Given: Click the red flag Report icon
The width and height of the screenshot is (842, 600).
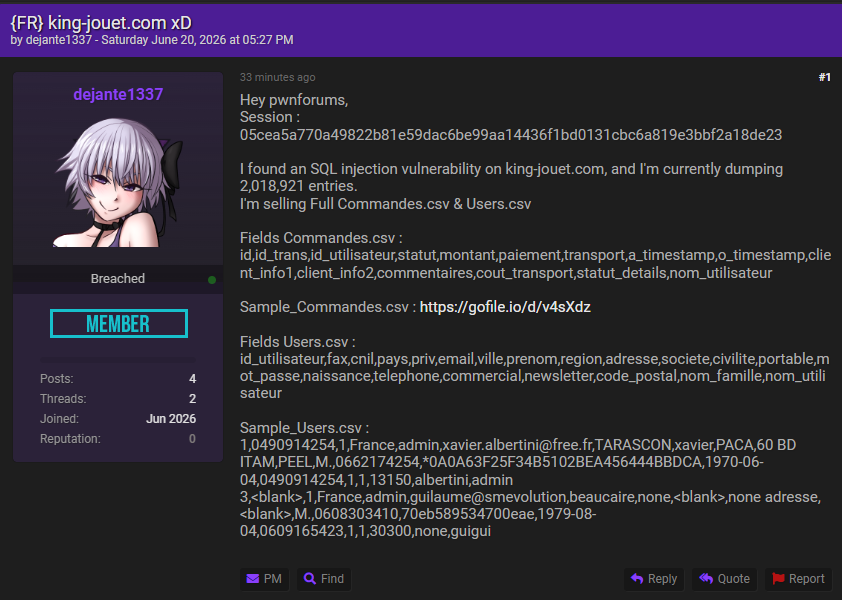Looking at the screenshot, I should click(x=778, y=579).
